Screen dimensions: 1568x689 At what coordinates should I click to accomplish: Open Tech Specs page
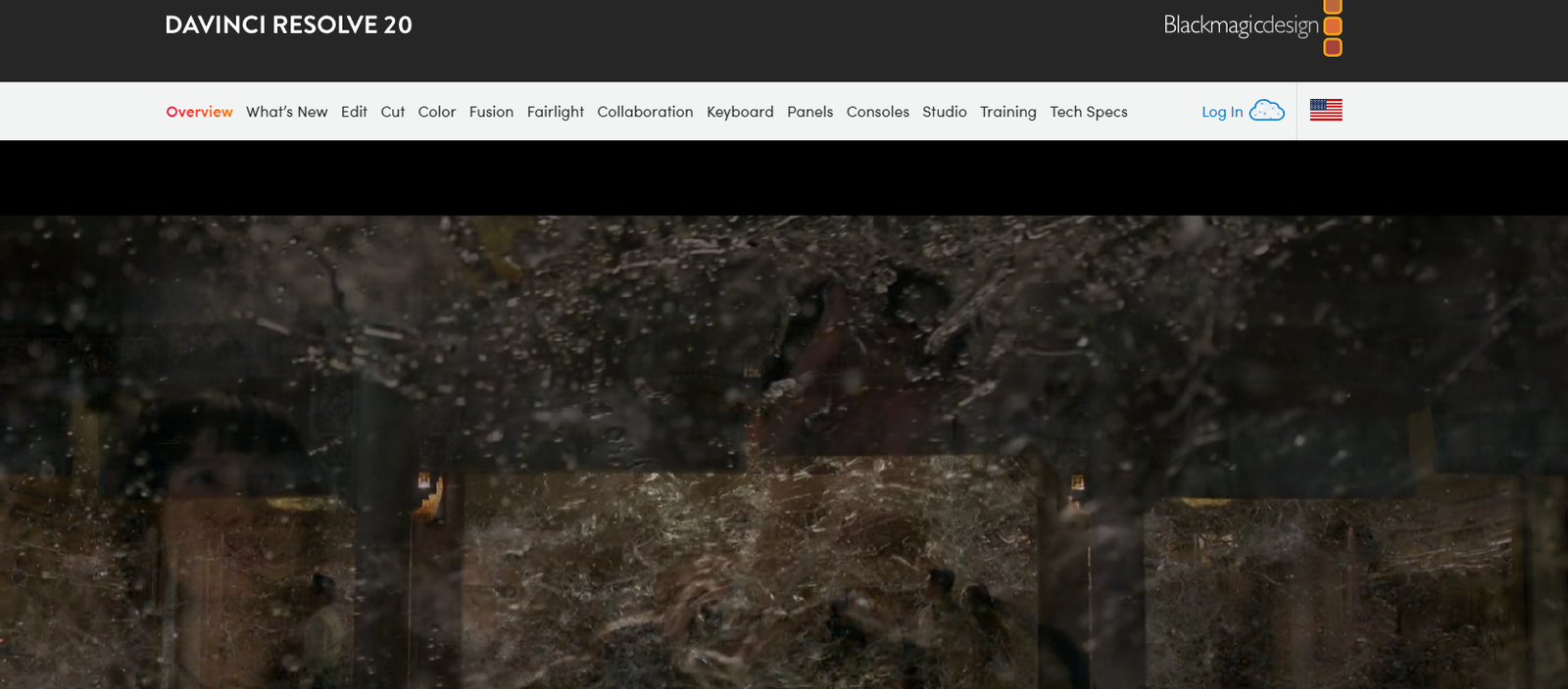point(1088,112)
